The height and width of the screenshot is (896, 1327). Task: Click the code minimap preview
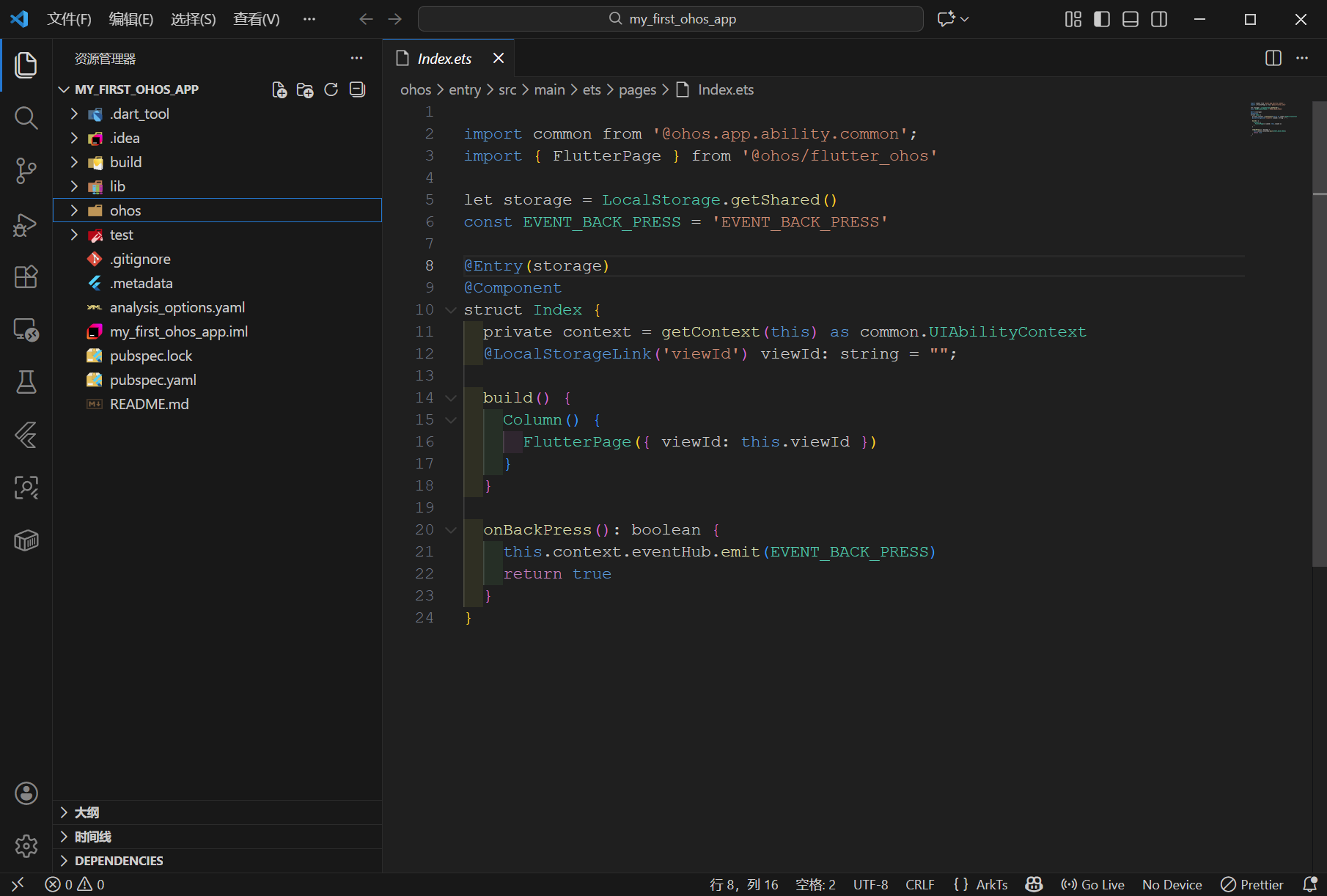tap(1273, 120)
